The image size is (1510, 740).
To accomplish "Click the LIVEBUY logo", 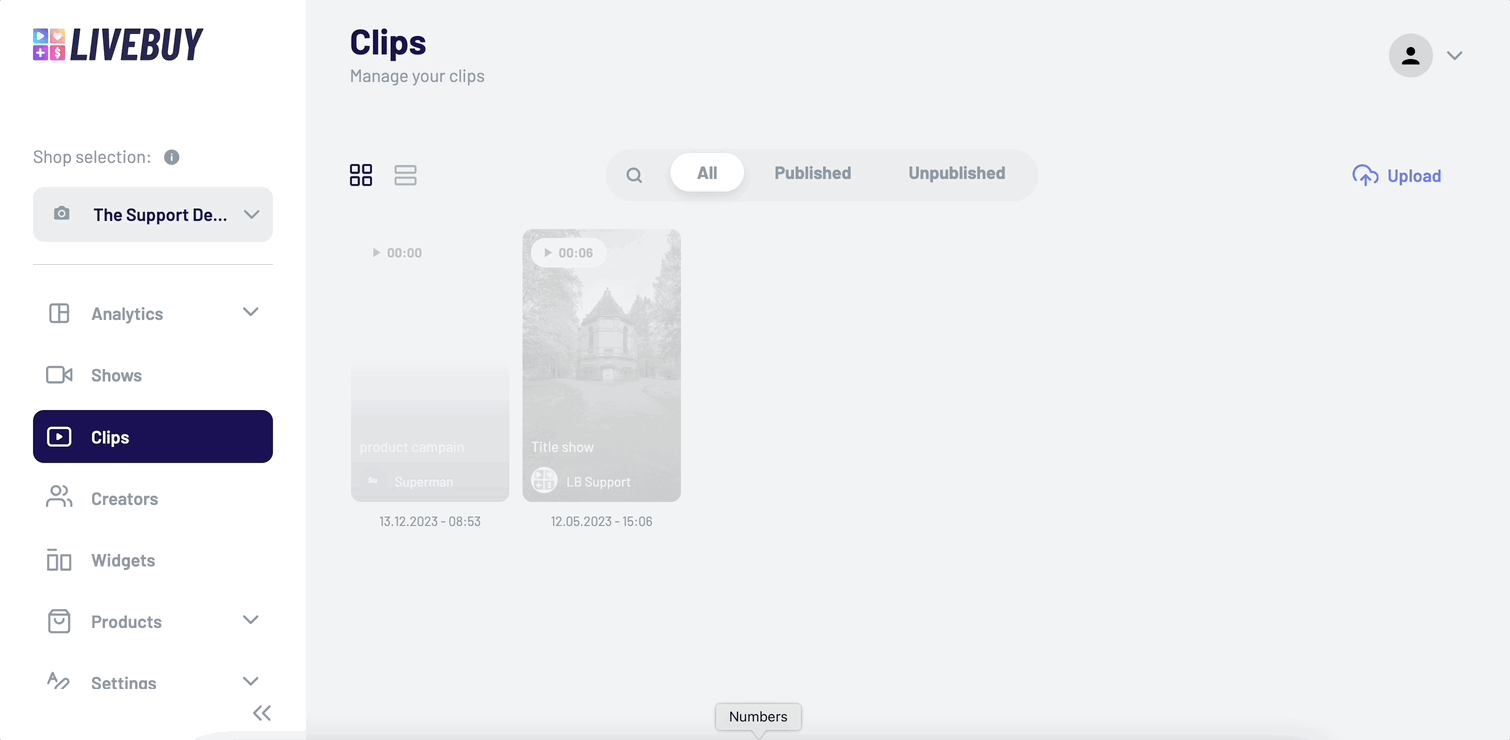I will pos(117,43).
